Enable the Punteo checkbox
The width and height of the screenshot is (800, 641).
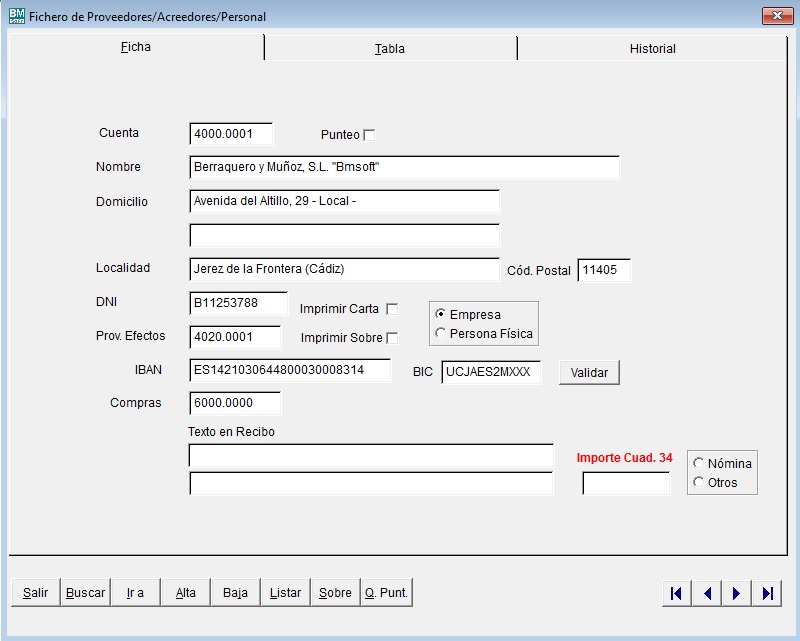[x=369, y=135]
